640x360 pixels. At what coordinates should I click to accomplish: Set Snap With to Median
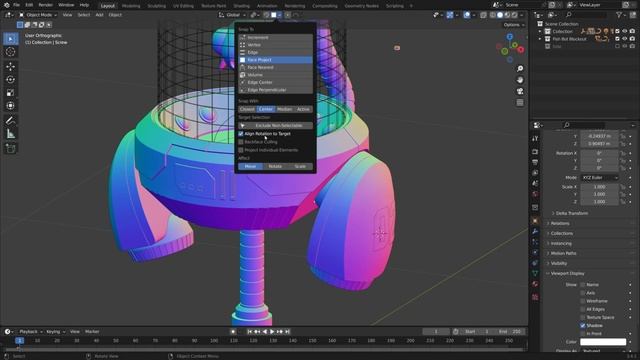[x=284, y=109]
